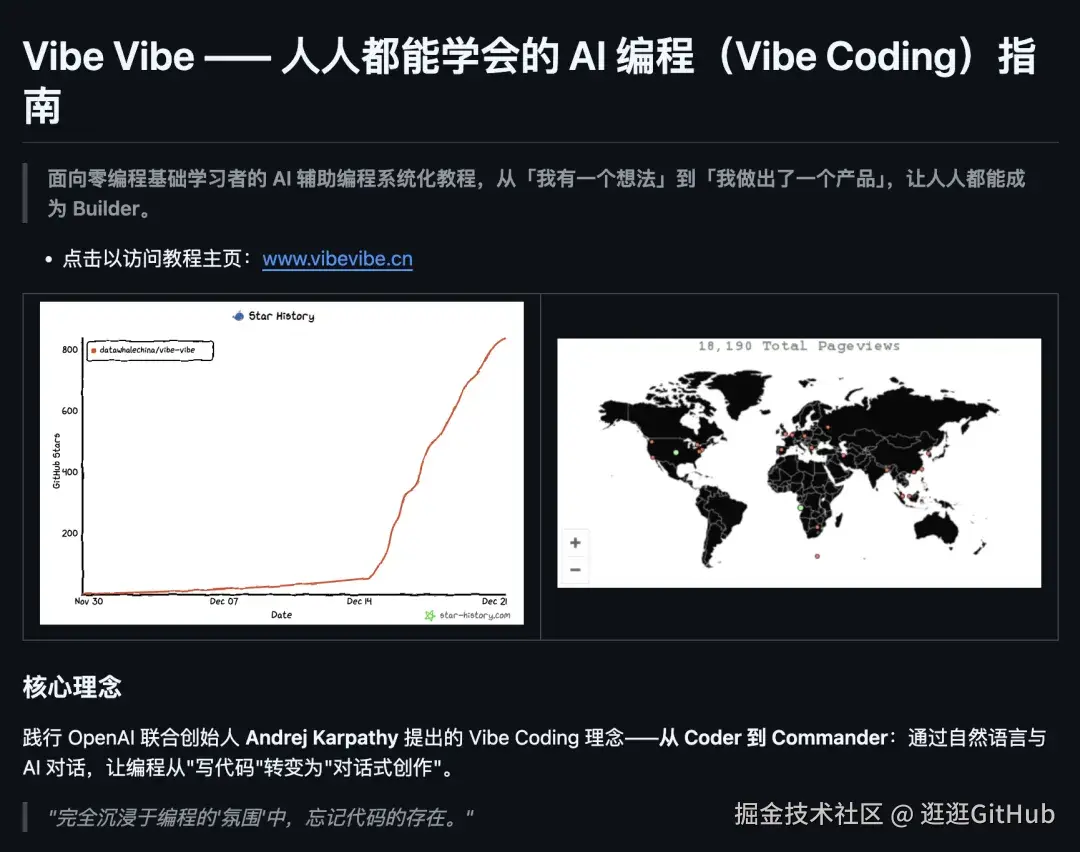
Task: Zoom in on the pageviews map with plus button
Action: pos(575,543)
